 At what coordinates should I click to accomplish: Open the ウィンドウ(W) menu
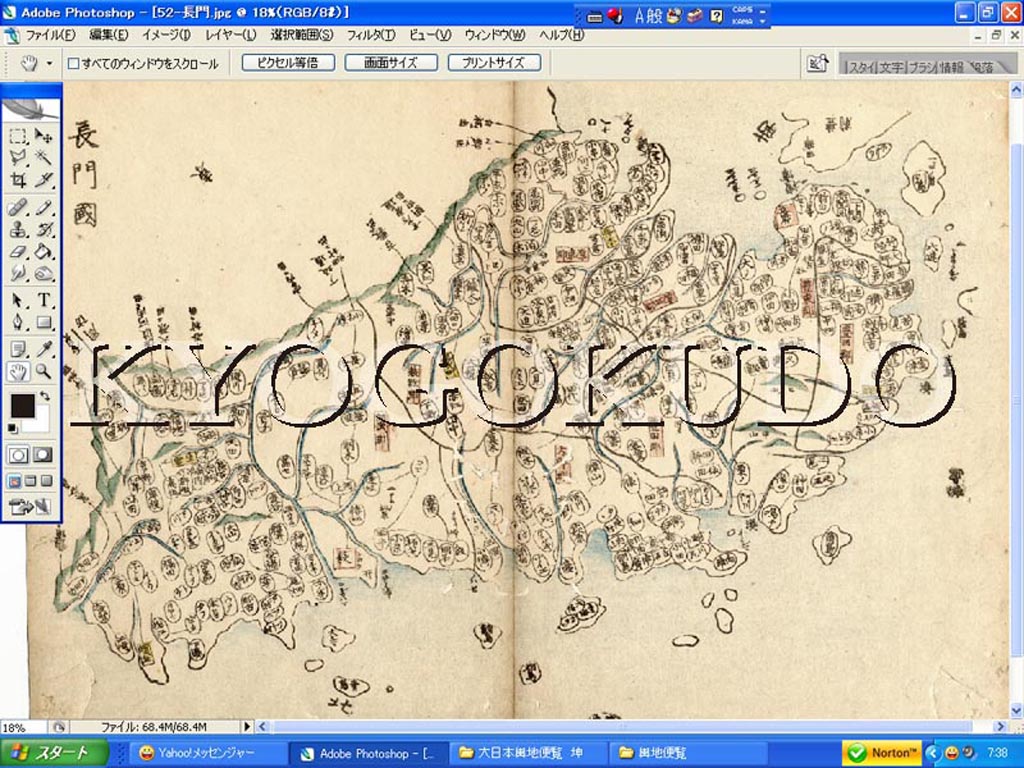tap(494, 35)
